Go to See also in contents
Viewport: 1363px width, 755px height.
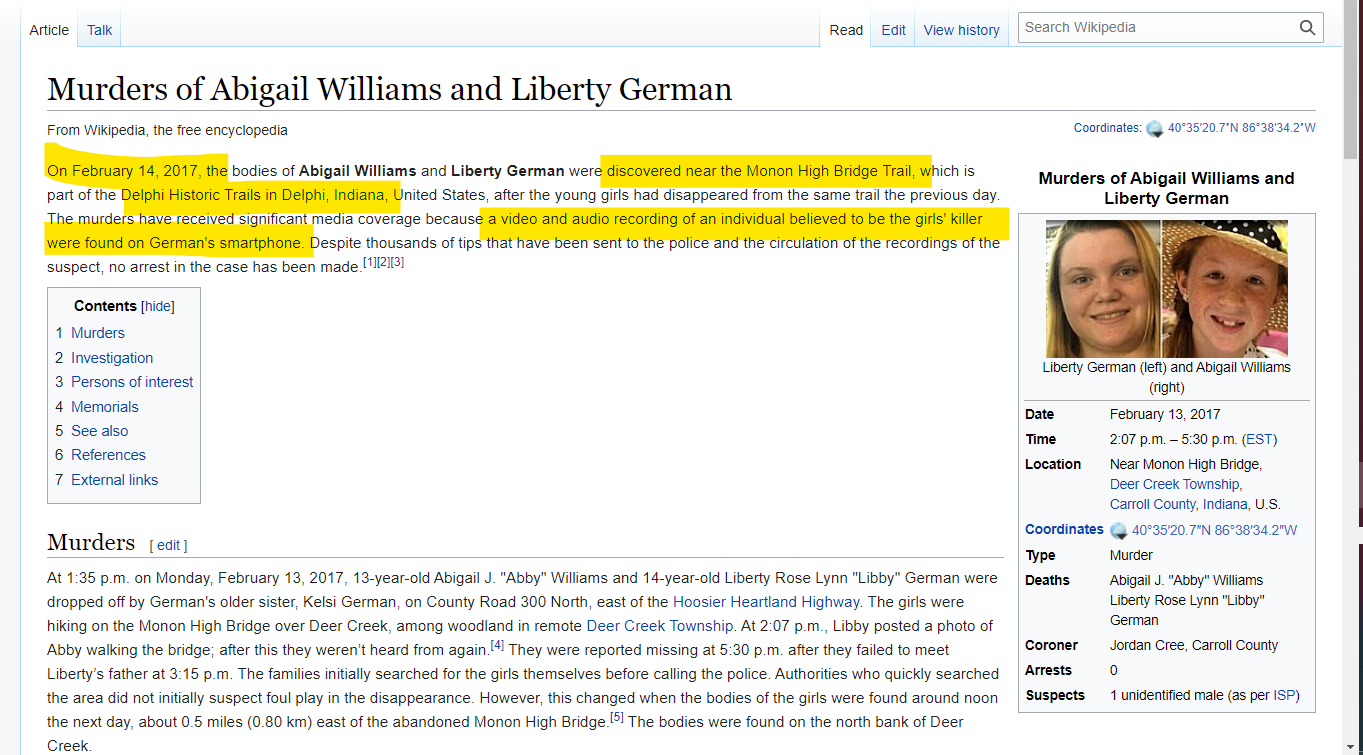pos(100,431)
